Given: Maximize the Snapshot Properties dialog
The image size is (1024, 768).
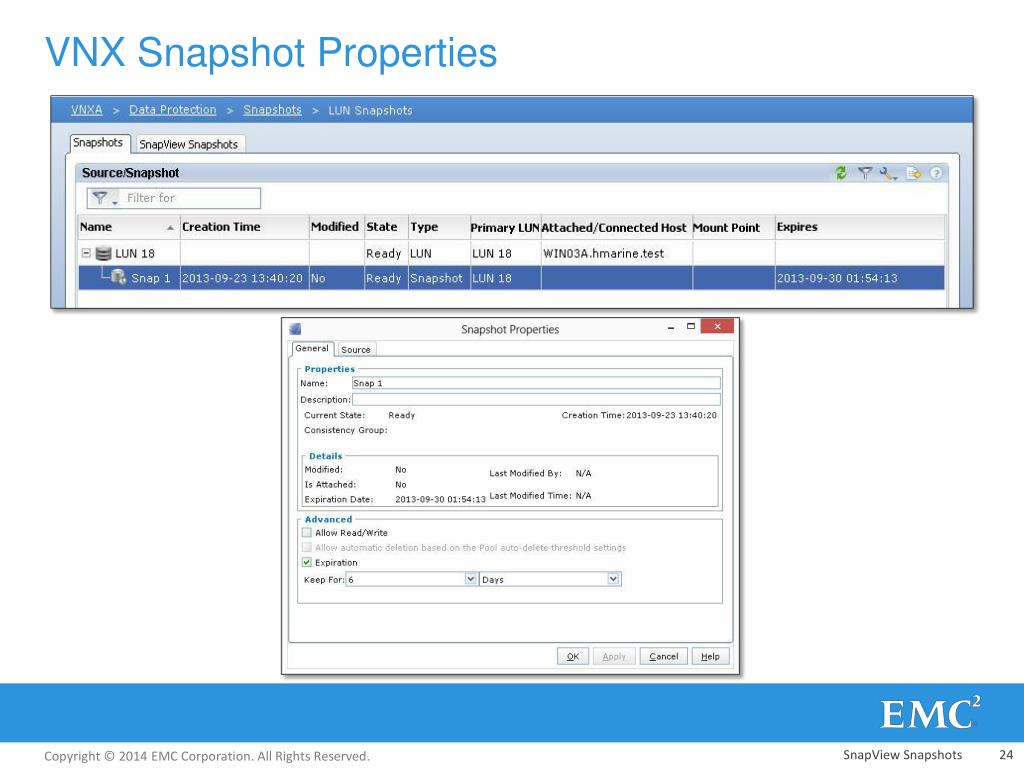Looking at the screenshot, I should pos(690,326).
